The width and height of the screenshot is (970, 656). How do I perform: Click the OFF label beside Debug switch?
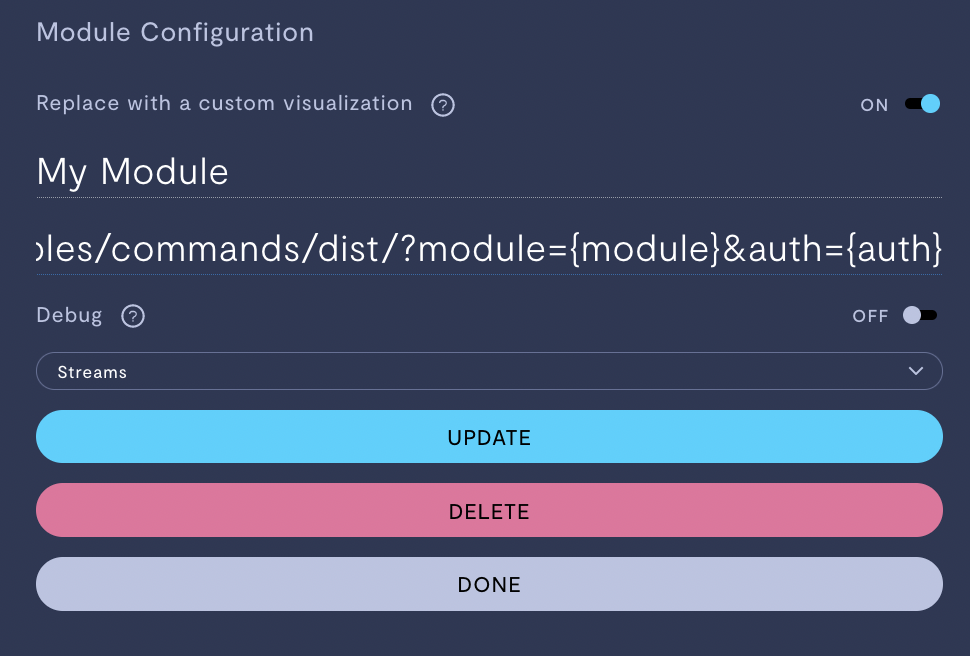pyautogui.click(x=870, y=316)
